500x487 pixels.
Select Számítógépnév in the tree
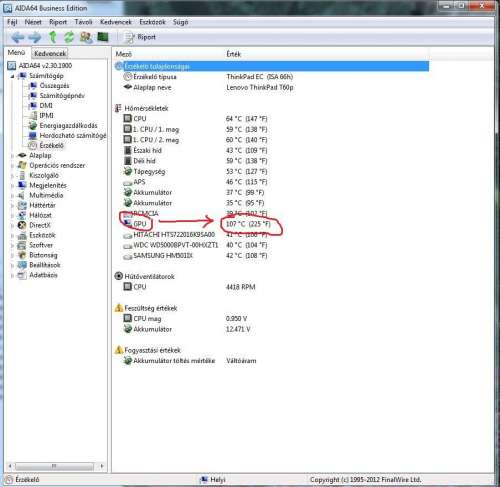click(62, 96)
